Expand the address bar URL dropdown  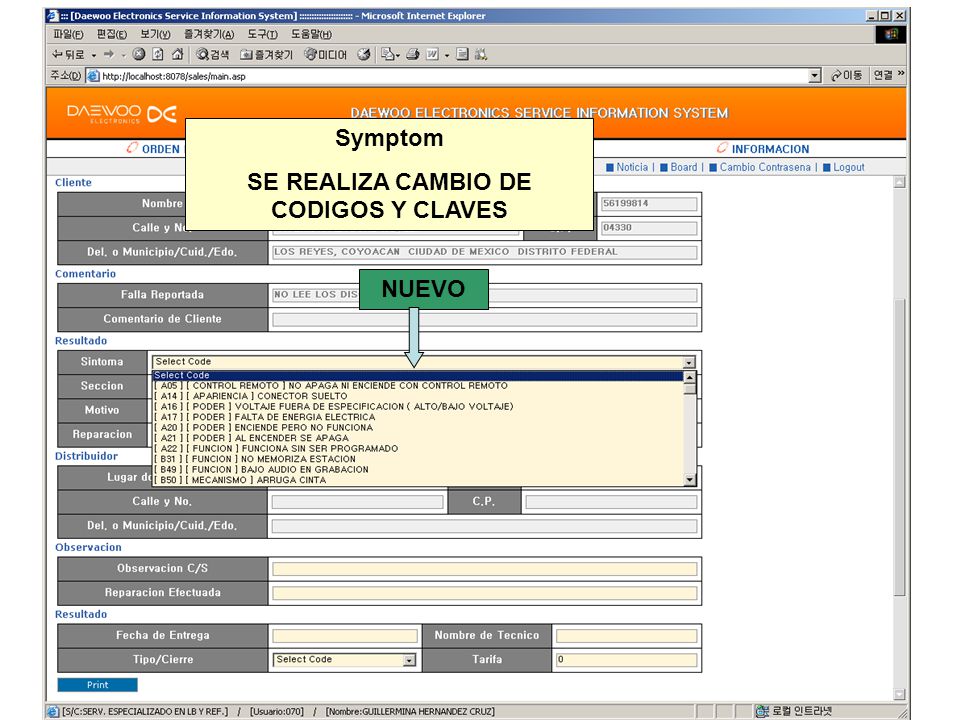tap(814, 76)
